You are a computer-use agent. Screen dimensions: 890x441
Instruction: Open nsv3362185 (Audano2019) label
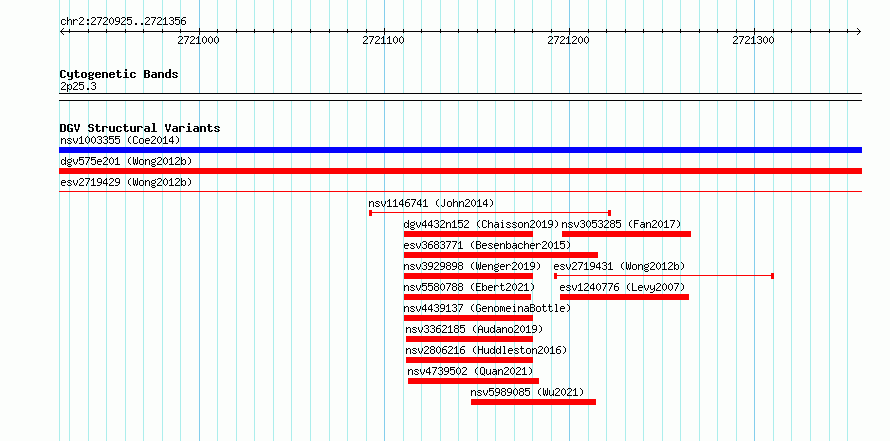point(474,329)
